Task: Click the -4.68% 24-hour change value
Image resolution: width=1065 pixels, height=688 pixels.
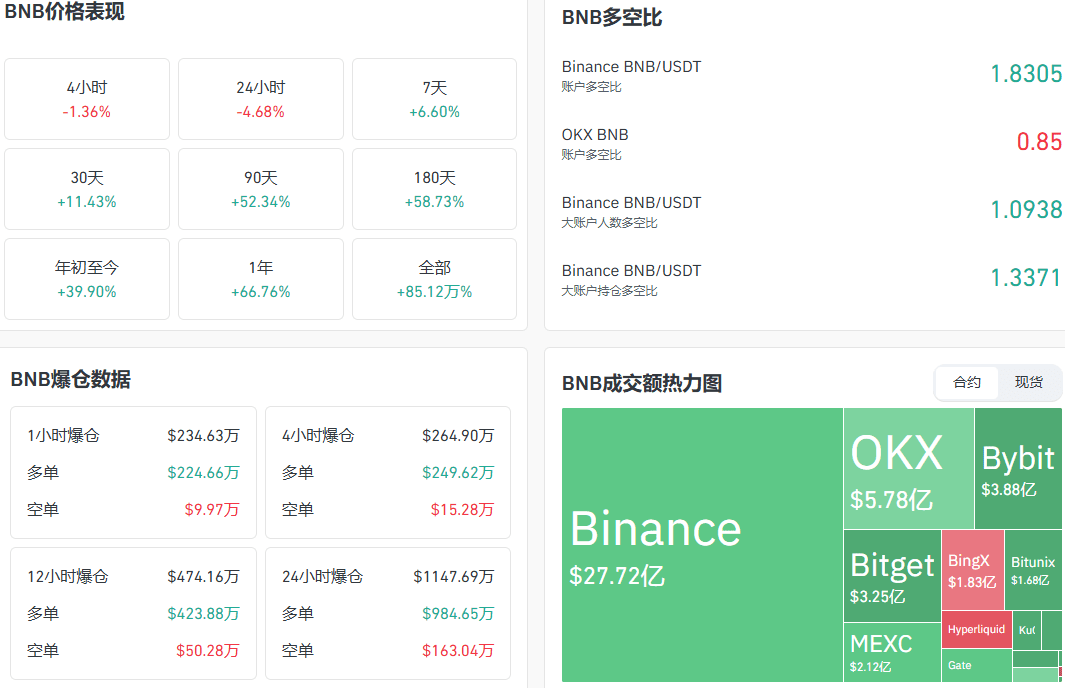Action: [261, 112]
